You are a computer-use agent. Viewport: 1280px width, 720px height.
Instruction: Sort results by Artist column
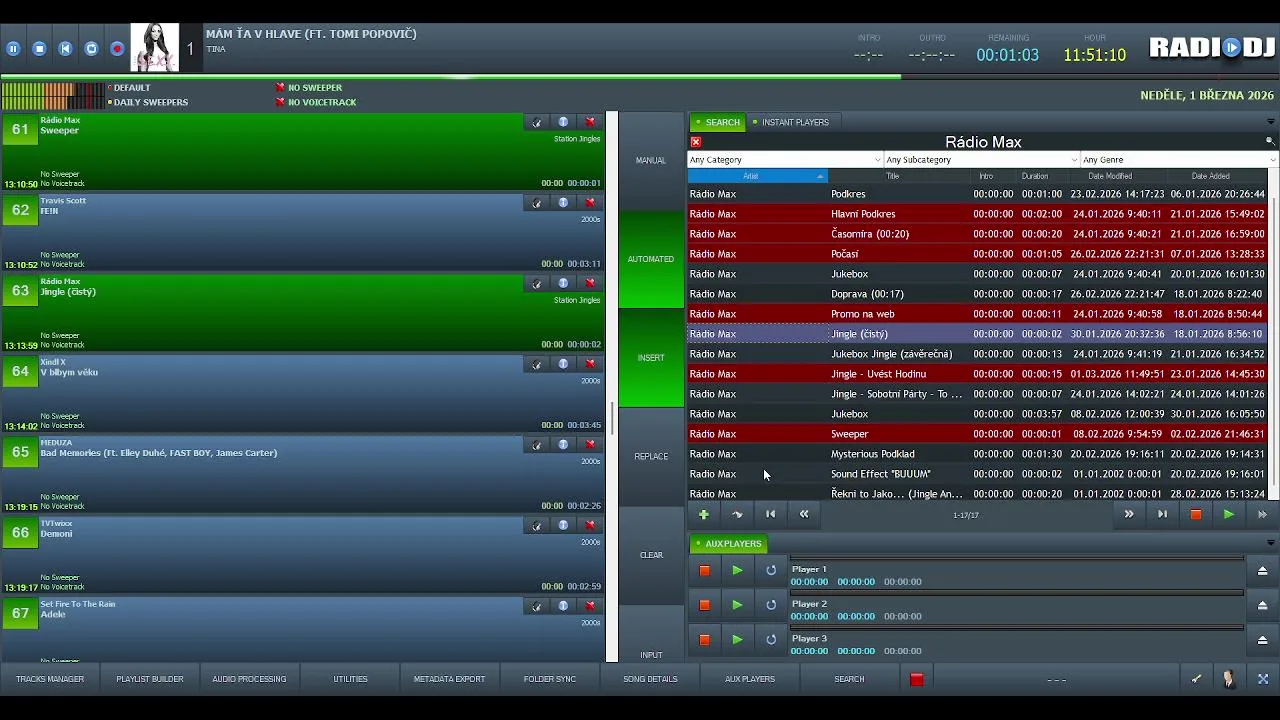point(757,176)
